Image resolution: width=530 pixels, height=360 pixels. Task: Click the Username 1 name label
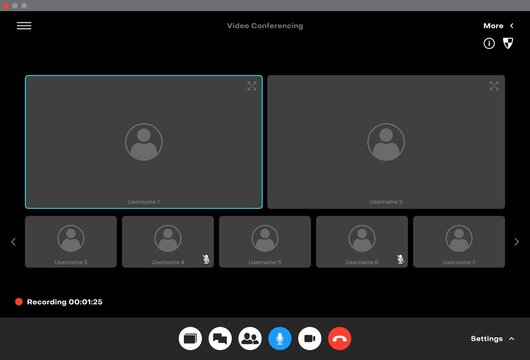(x=144, y=202)
